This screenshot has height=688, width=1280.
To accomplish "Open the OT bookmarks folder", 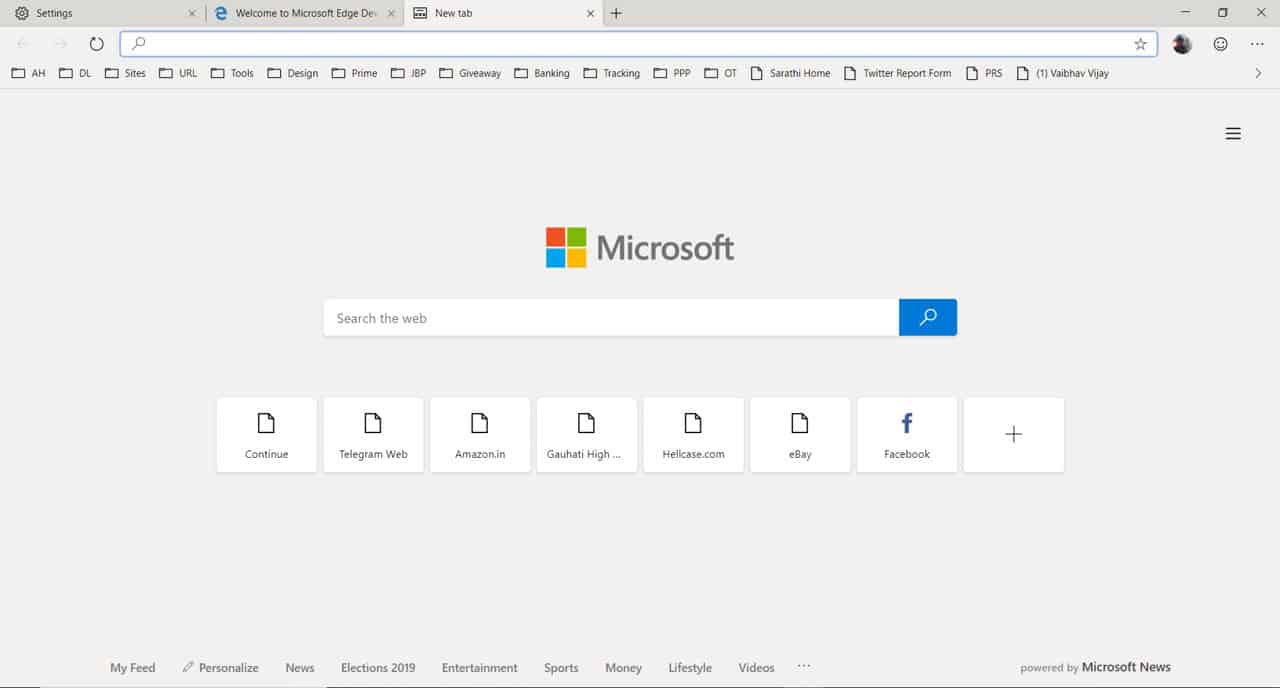I will [720, 73].
